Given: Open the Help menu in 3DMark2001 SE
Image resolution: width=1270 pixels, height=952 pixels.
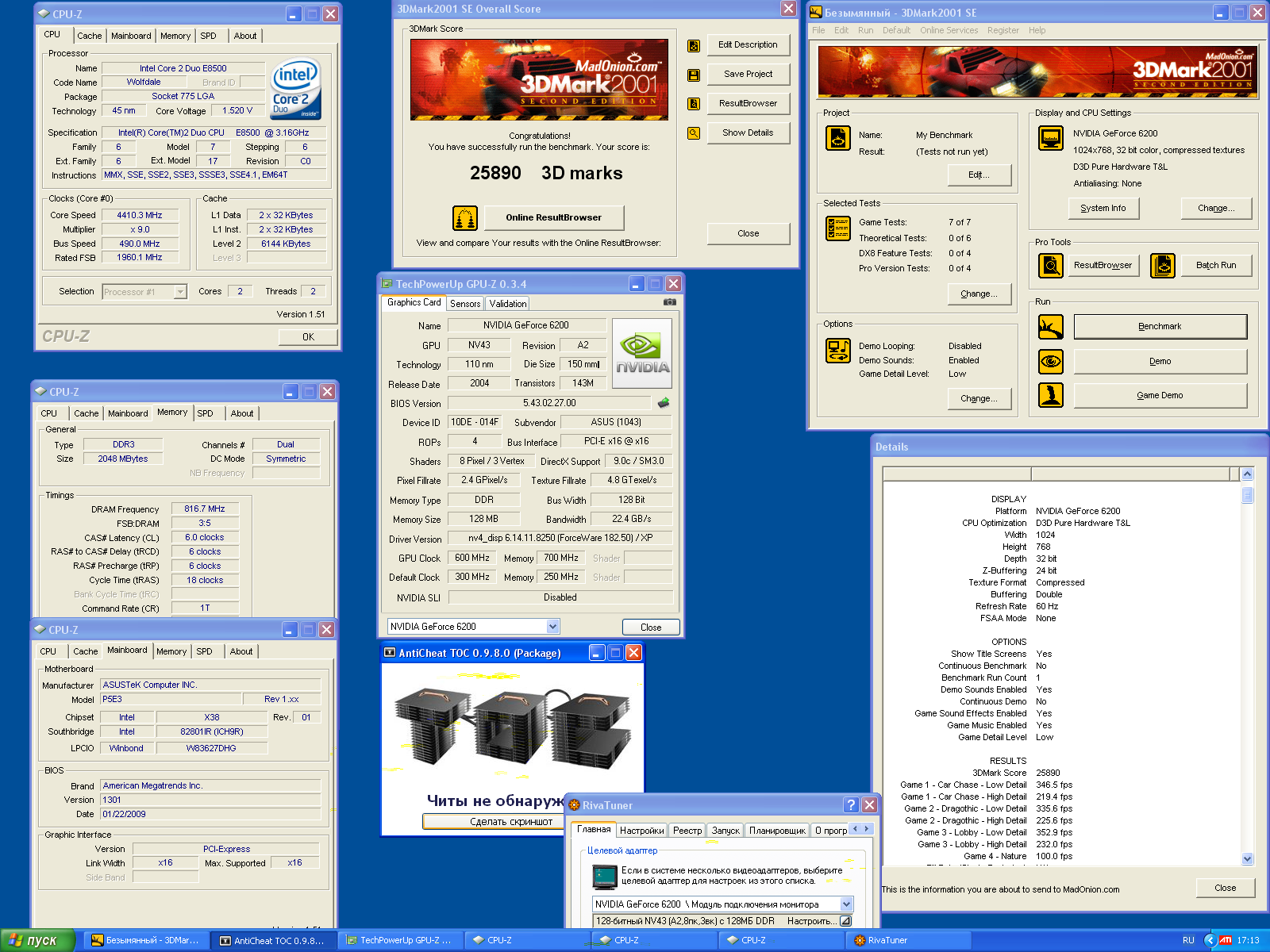Looking at the screenshot, I should tap(1037, 30).
